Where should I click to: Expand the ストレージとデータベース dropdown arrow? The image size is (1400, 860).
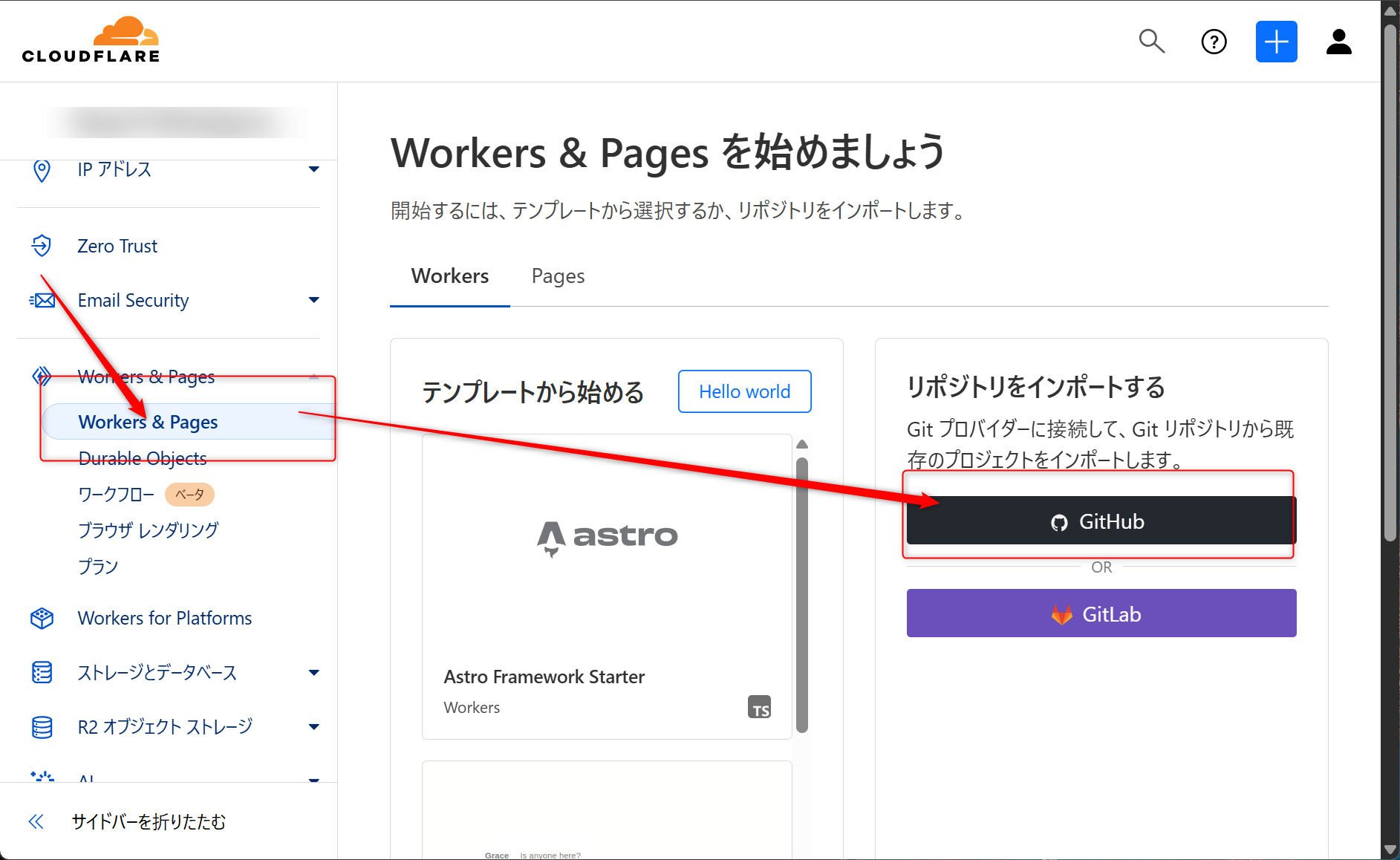[x=314, y=673]
